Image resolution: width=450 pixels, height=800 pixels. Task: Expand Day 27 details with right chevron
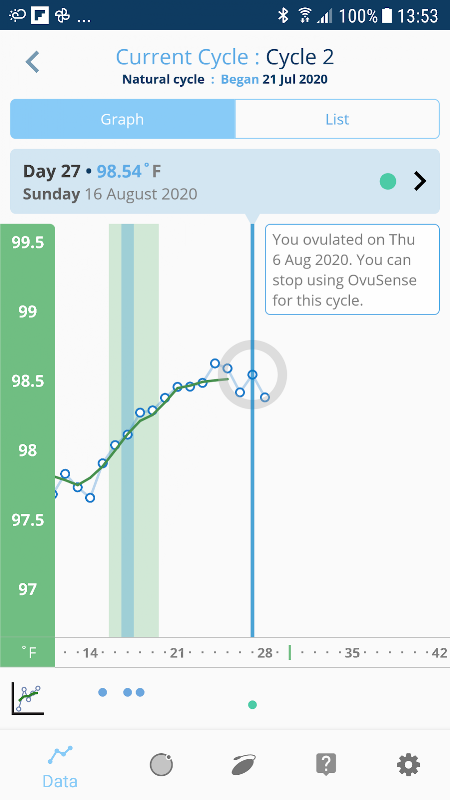coord(420,181)
